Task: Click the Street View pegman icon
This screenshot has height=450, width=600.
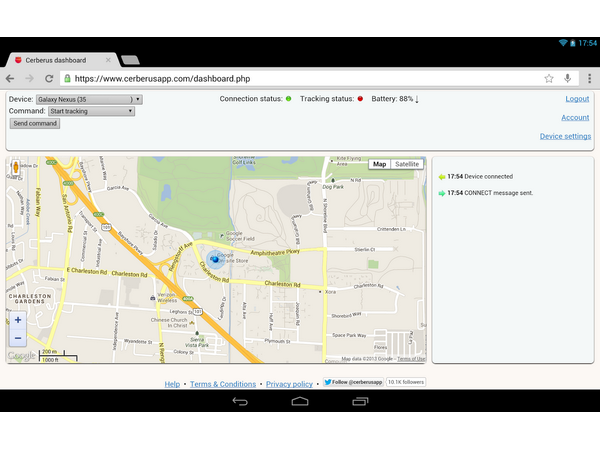Action: click(x=16, y=170)
